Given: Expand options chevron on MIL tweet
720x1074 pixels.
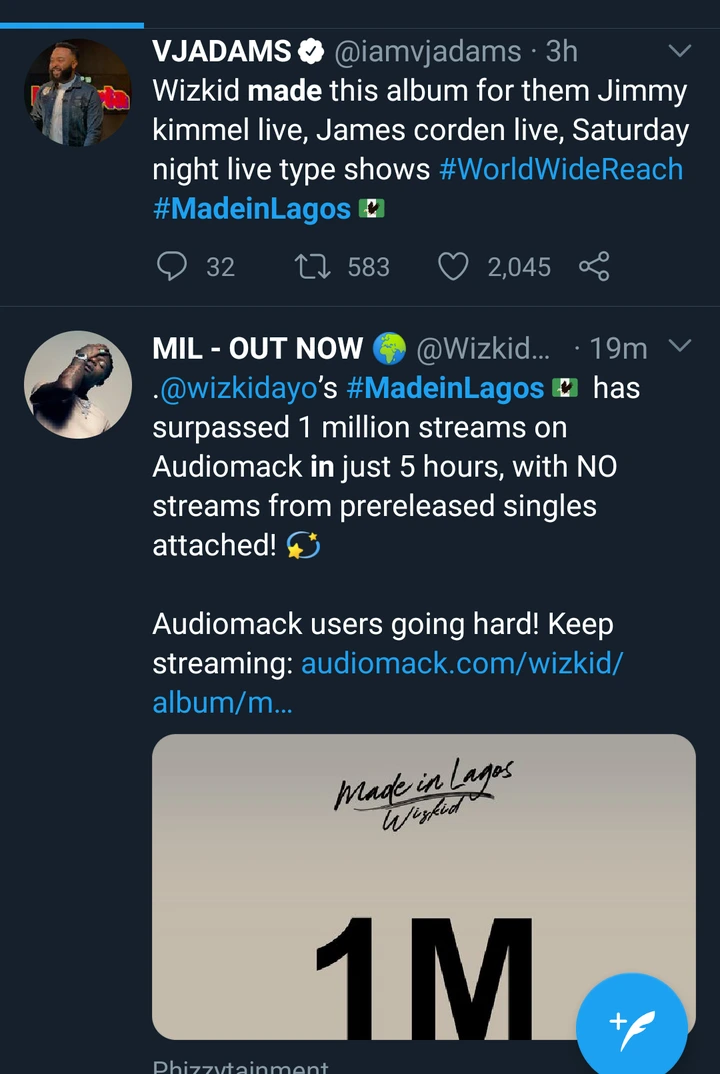Looking at the screenshot, I should pos(679,347).
